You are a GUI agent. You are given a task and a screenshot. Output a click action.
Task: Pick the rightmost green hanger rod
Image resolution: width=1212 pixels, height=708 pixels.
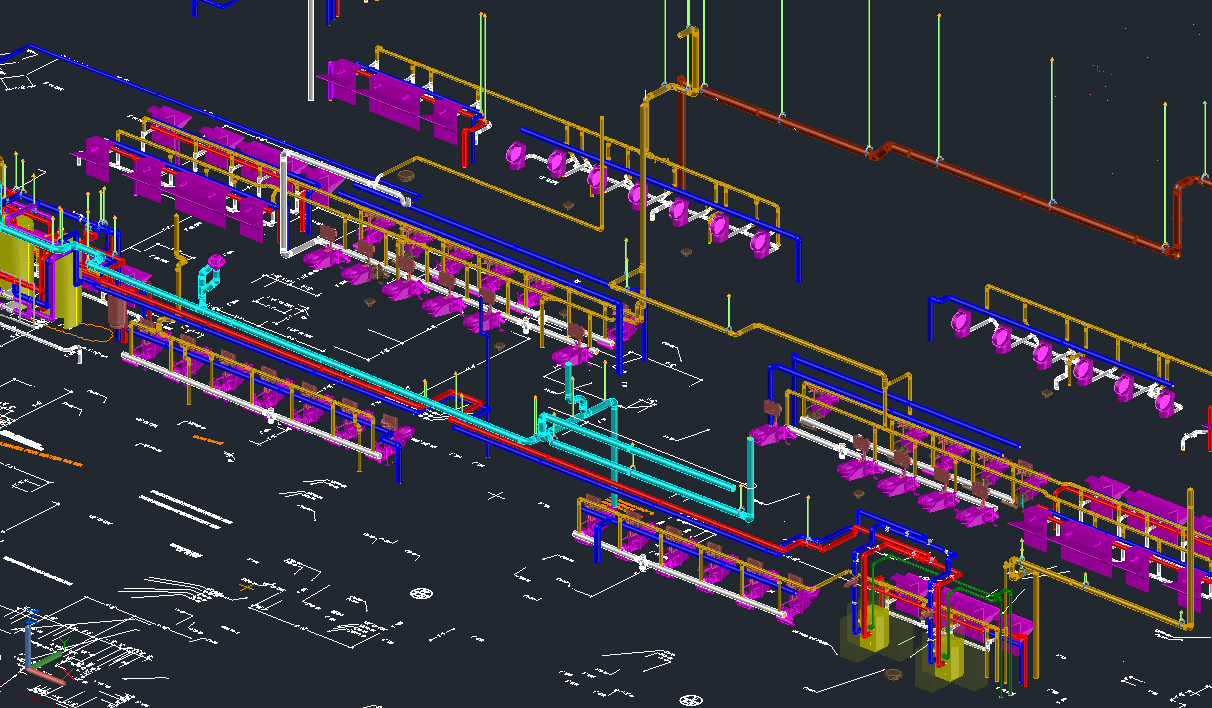coord(1165,150)
